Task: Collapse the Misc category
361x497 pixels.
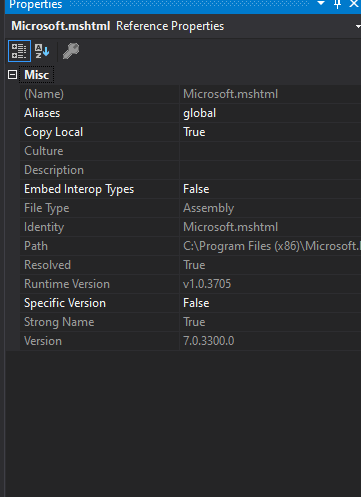Action: [x=12, y=74]
